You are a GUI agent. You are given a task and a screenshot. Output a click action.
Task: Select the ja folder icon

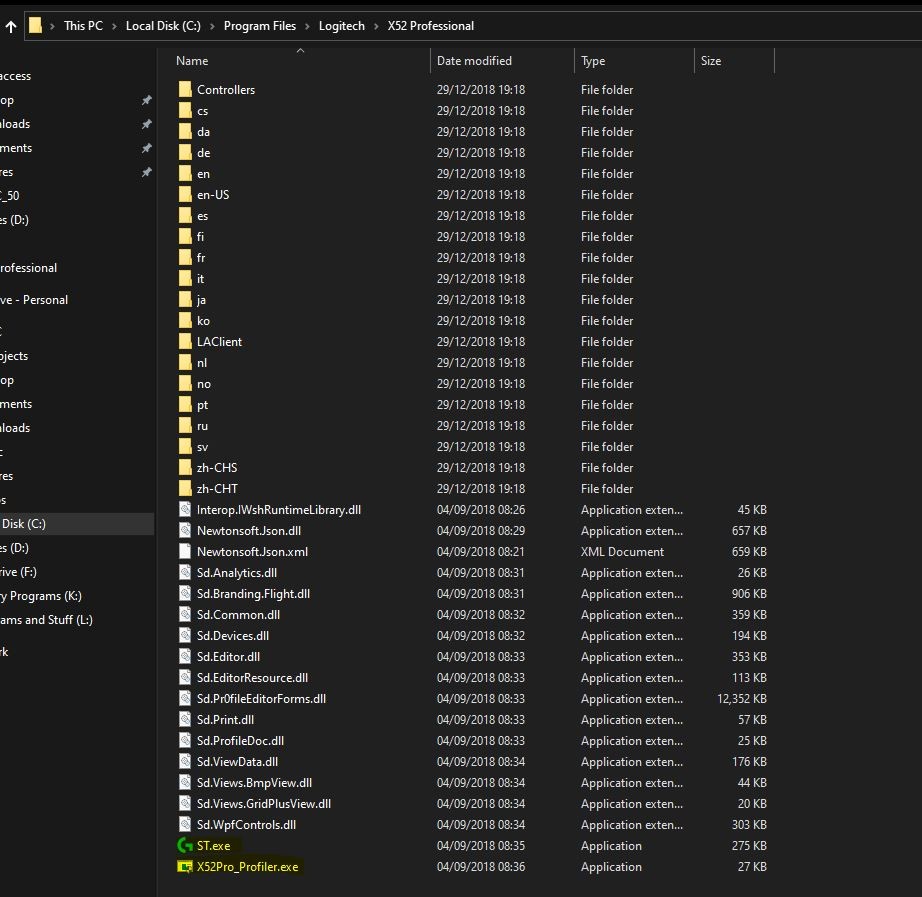click(x=185, y=299)
